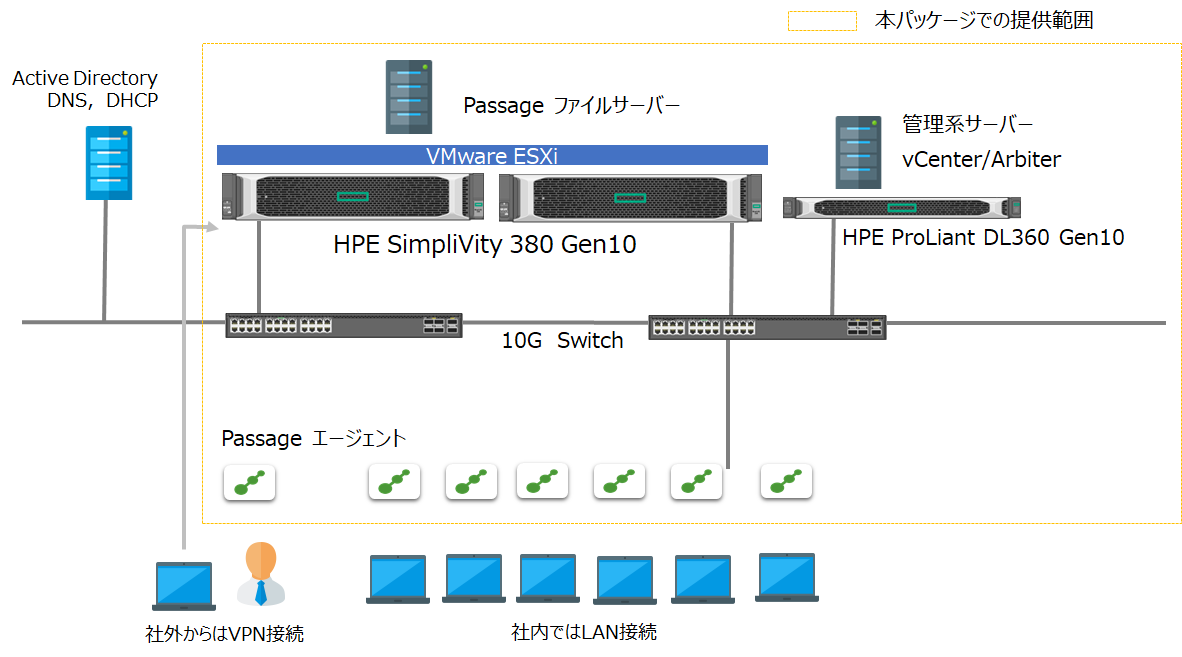1182x657 pixels.
Task: Click the "vCenter/Arbiter" text
Action: (981, 159)
